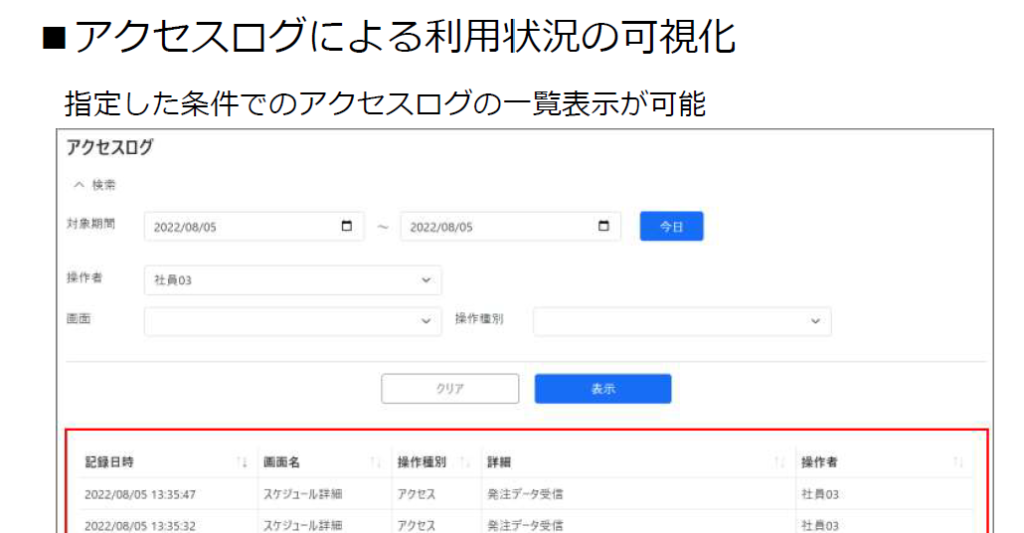
Task: Collapse the 検索 search section
Action: [93, 185]
